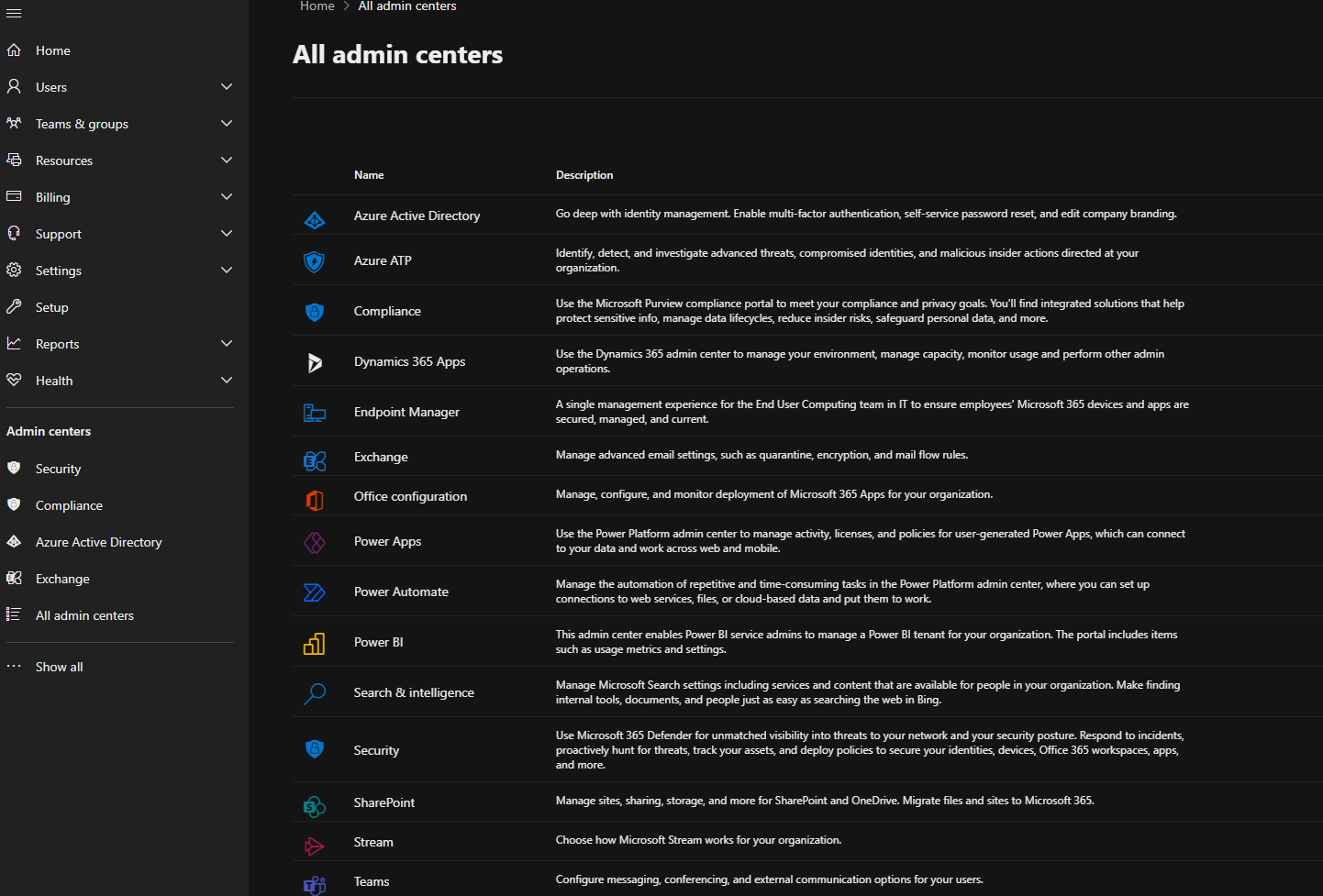Click the Azure ATP shield icon
The image size is (1323, 896).
(x=315, y=262)
